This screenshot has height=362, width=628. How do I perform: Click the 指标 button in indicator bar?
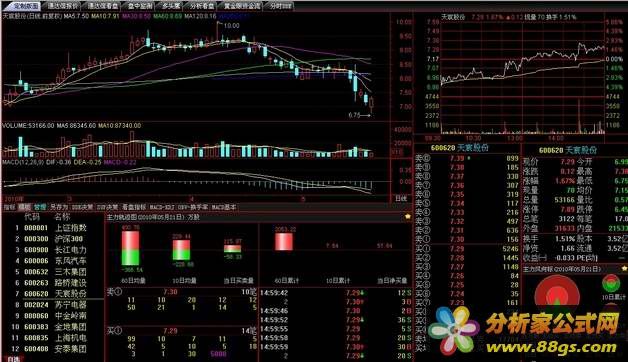(10, 207)
